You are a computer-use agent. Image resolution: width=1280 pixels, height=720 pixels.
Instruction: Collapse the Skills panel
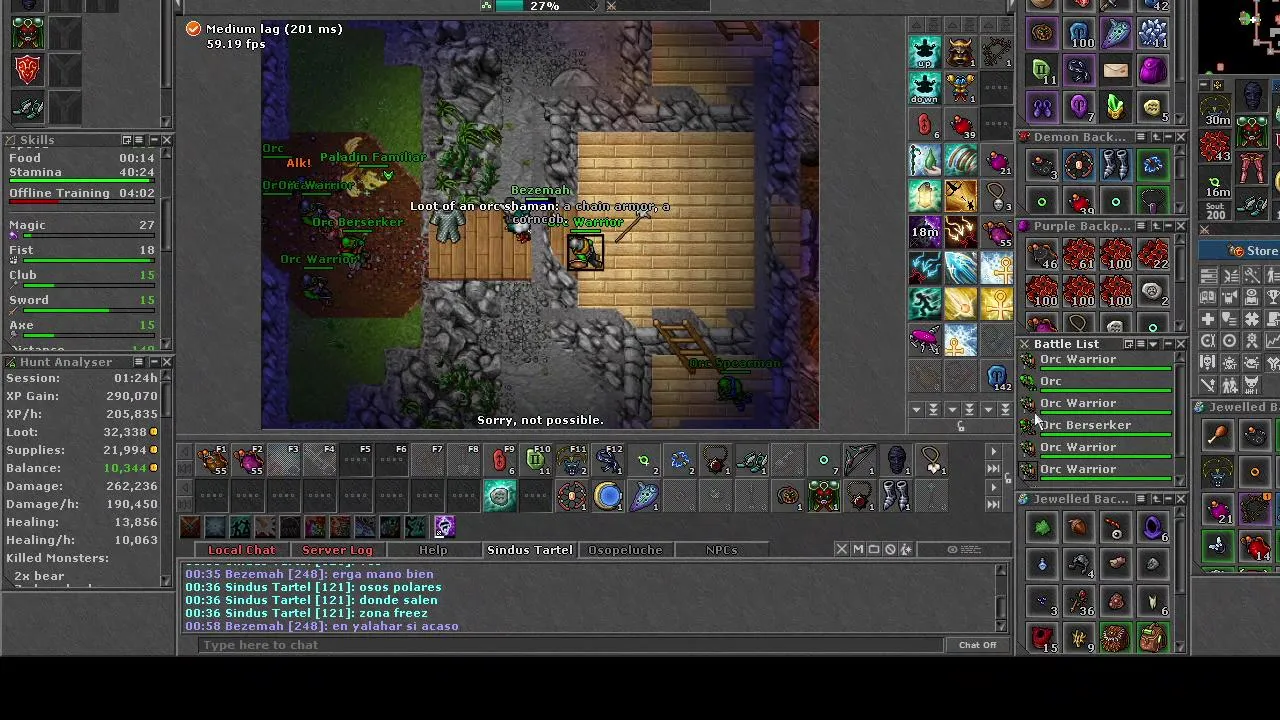pos(153,140)
